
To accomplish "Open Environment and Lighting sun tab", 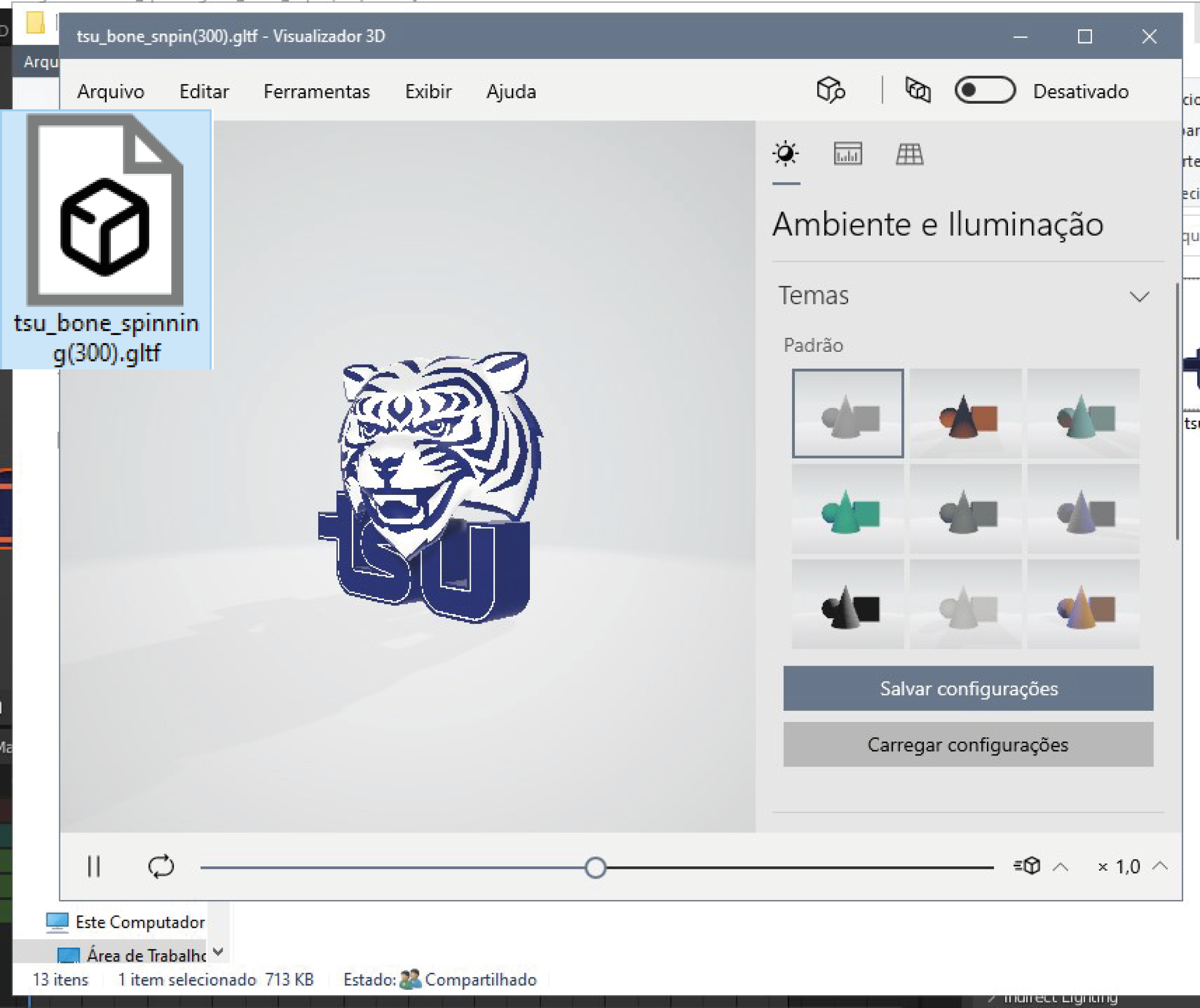I will 786,154.
